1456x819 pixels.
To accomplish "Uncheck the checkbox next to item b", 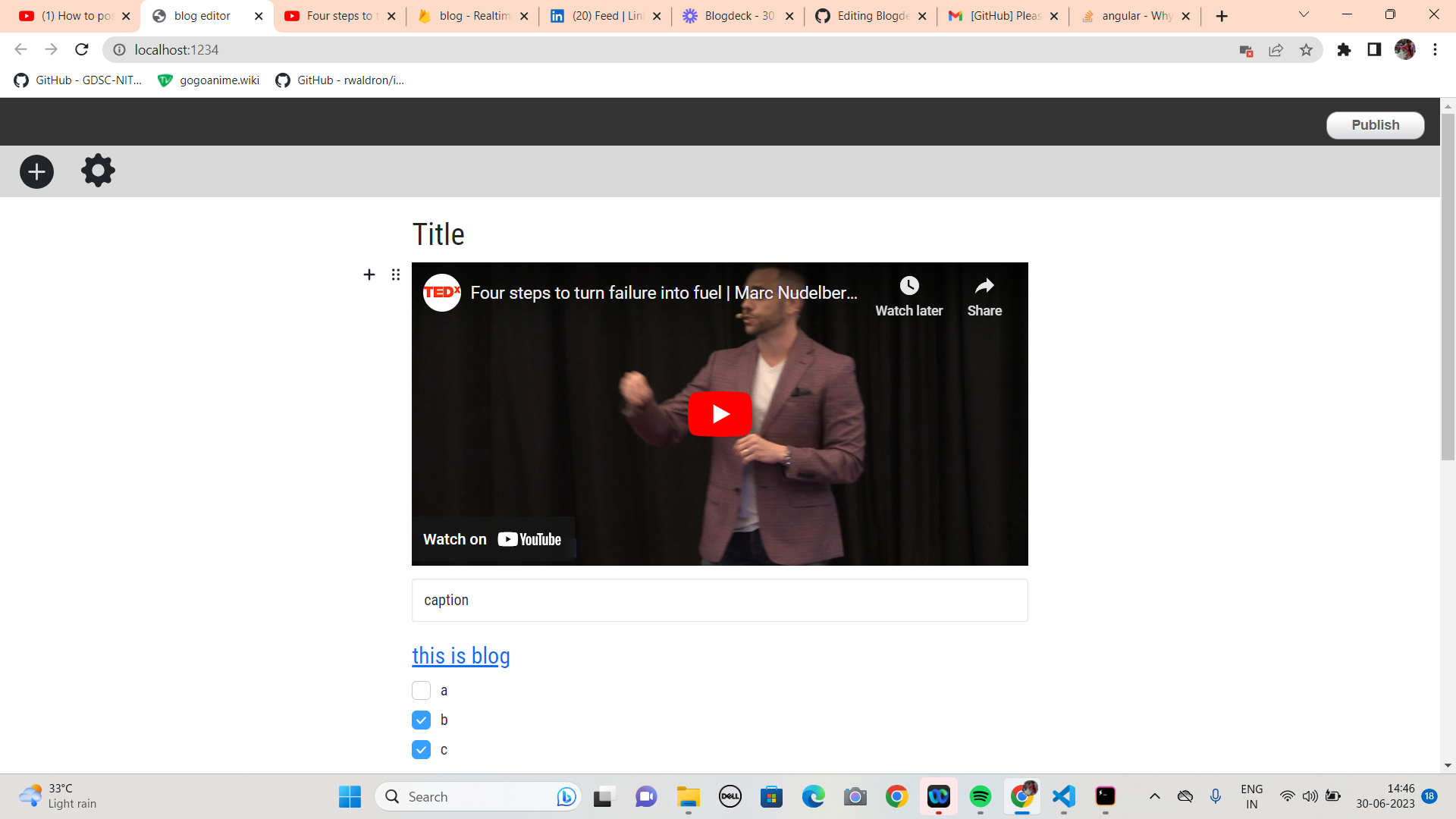I will 421,720.
